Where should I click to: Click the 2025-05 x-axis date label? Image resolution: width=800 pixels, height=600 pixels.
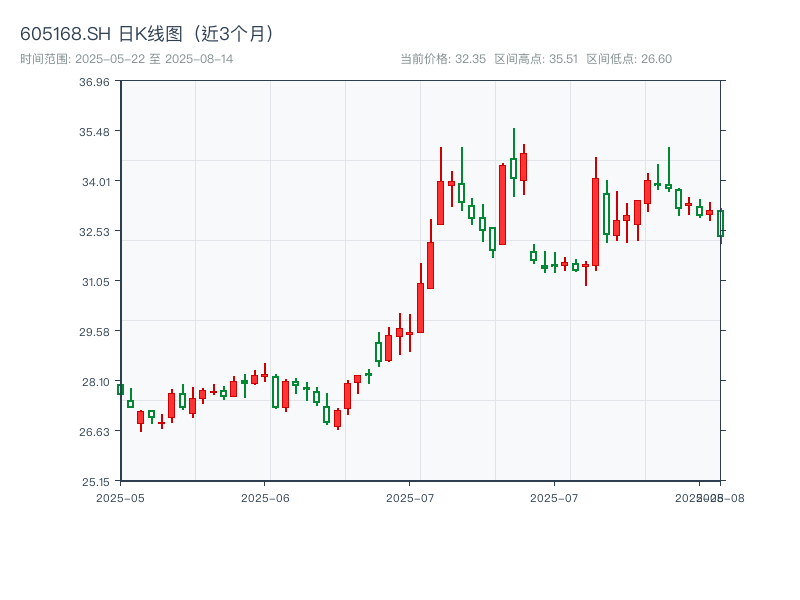tap(120, 497)
